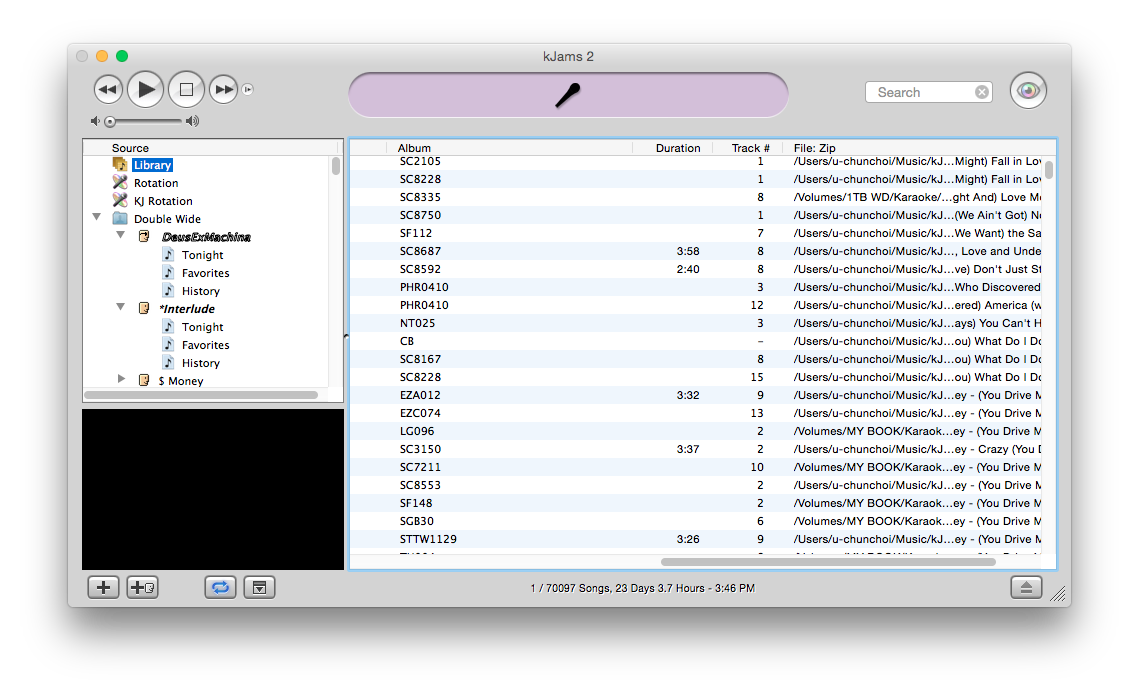Open the eye visualizer icon

pyautogui.click(x=1027, y=91)
